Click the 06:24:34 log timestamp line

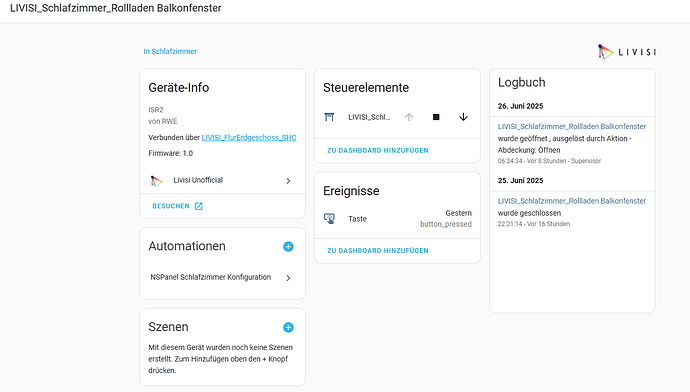click(549, 161)
